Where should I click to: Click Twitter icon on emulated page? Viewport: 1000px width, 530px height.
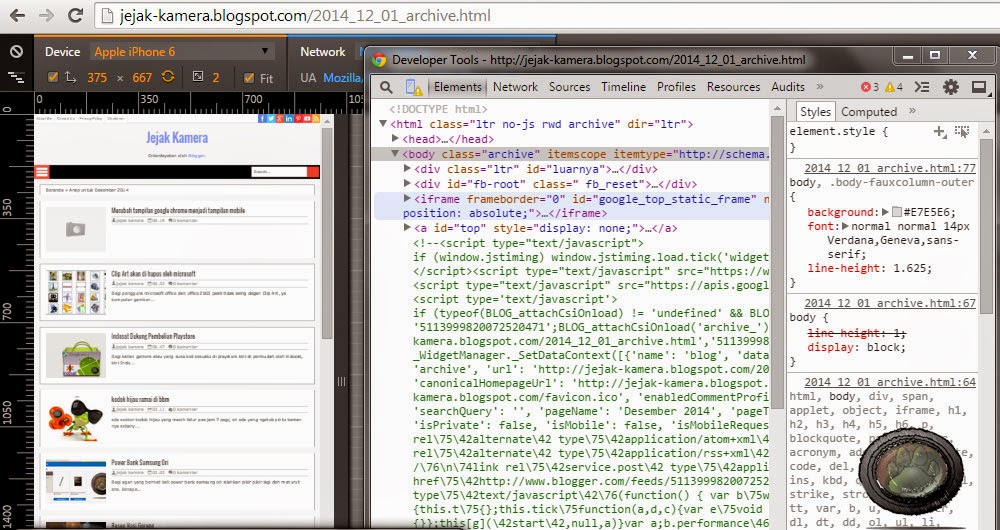270,119
